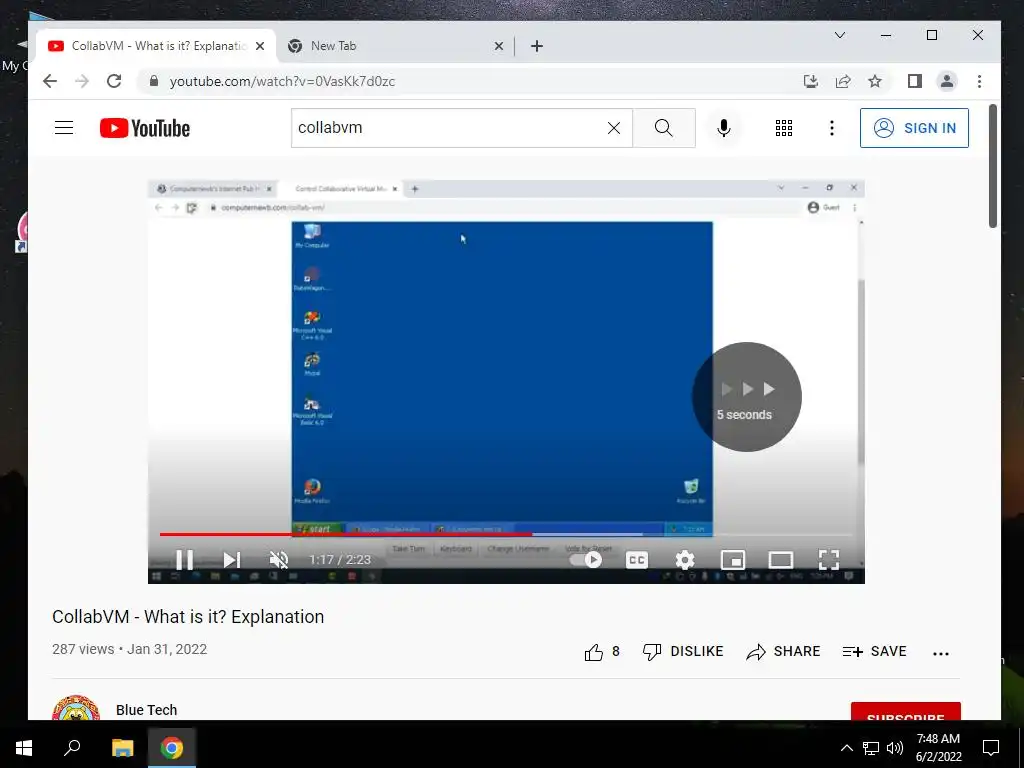This screenshot has height=768, width=1024.
Task: Open the Windows Start menu
Action: pyautogui.click(x=24, y=748)
